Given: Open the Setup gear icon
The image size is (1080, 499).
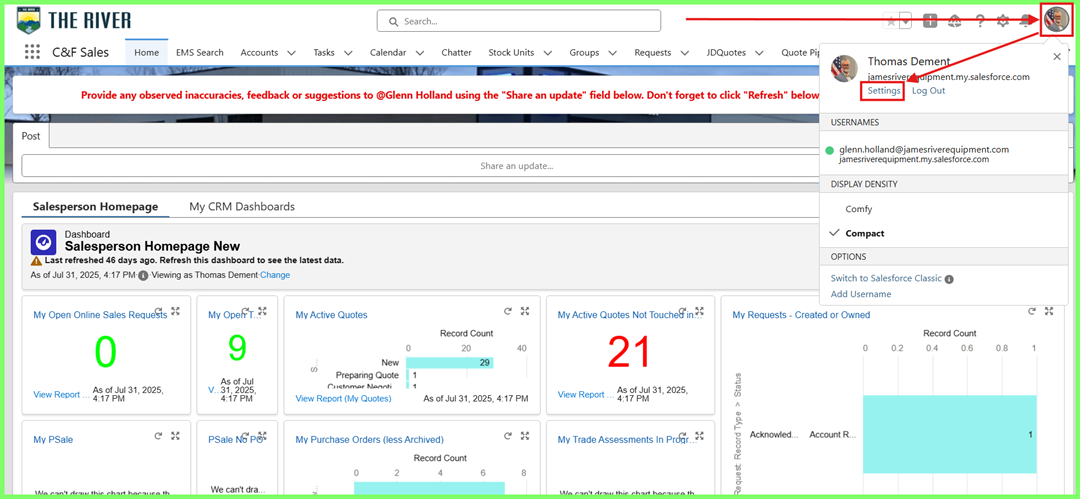Looking at the screenshot, I should (x=1003, y=21).
